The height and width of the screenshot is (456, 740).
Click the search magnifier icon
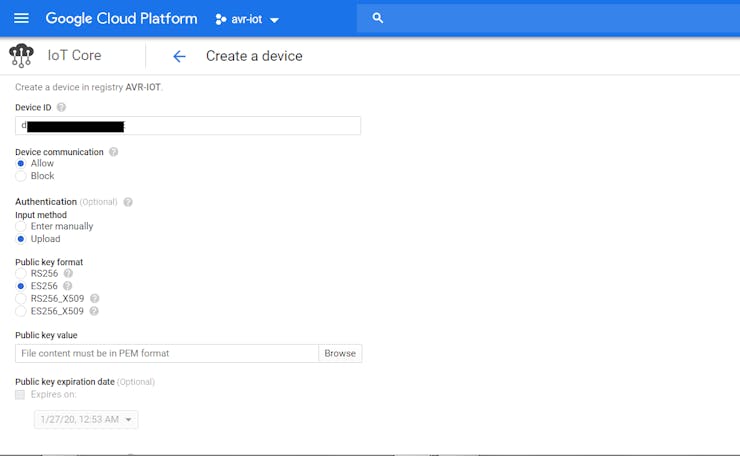[377, 18]
